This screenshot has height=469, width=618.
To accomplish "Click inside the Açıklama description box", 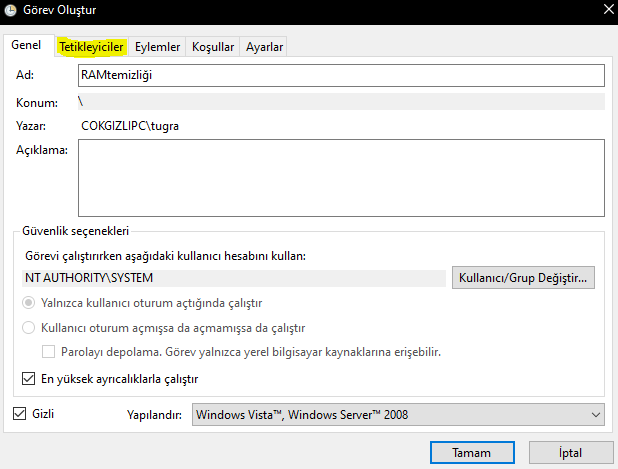I will (x=341, y=178).
